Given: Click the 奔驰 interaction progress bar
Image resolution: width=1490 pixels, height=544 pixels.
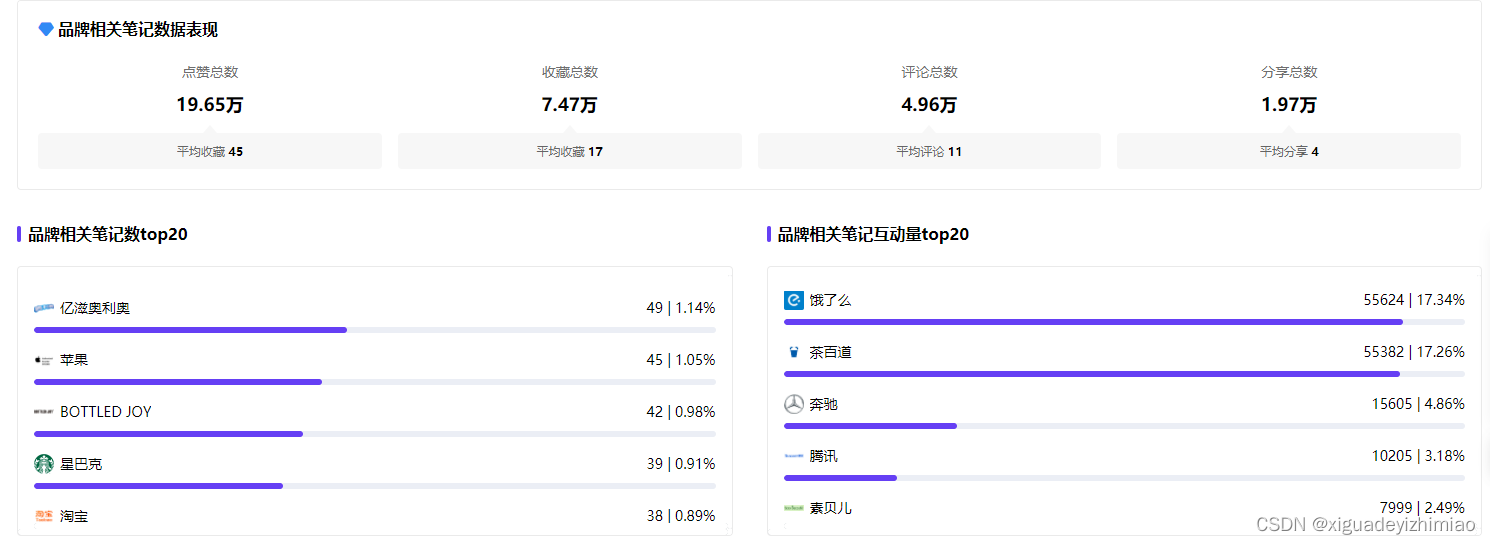Looking at the screenshot, I should [1125, 426].
